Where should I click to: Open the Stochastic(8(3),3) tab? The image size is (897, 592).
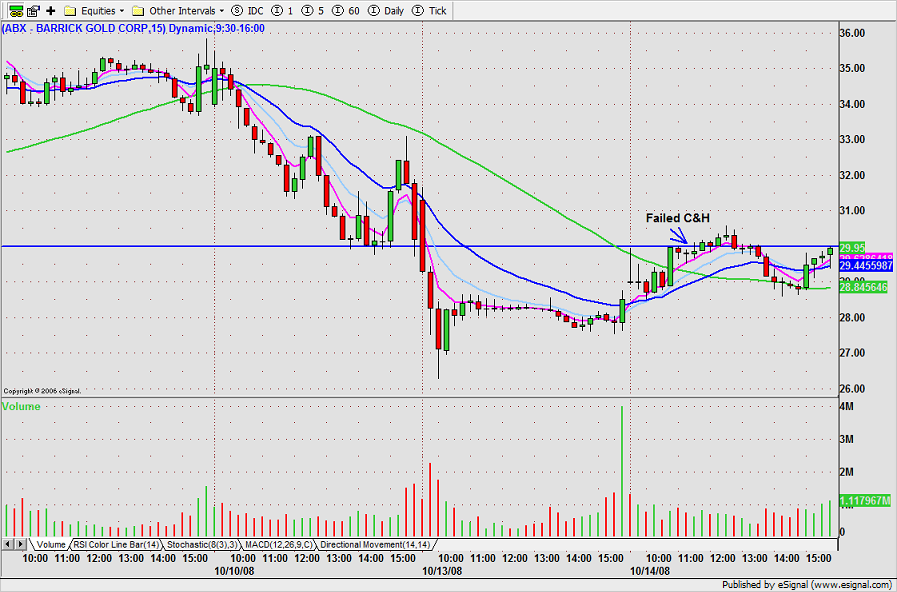[203, 545]
